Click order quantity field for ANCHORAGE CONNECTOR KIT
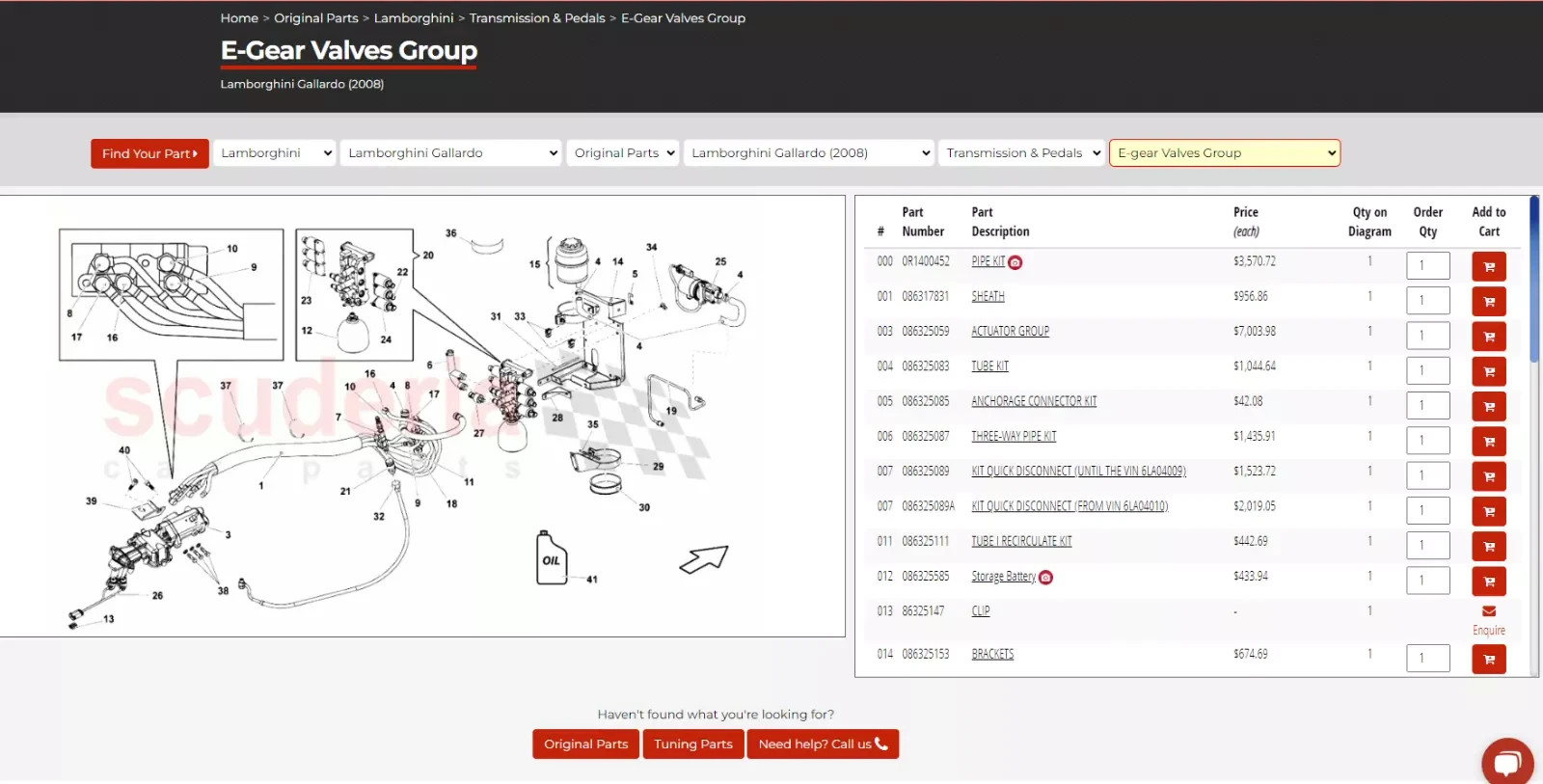Screen dimensions: 1543x784 (1428, 406)
